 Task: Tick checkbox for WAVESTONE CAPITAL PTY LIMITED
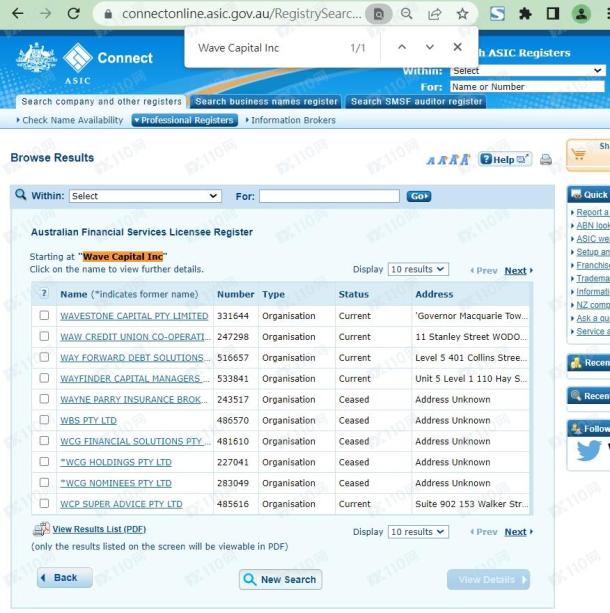pos(44,315)
